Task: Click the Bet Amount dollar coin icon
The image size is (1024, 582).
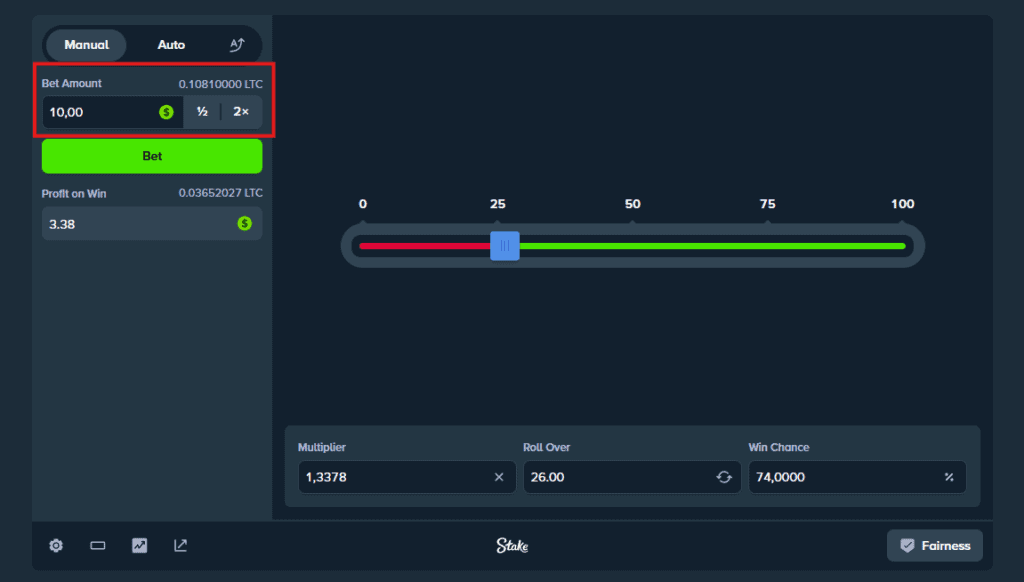Action: click(x=166, y=112)
